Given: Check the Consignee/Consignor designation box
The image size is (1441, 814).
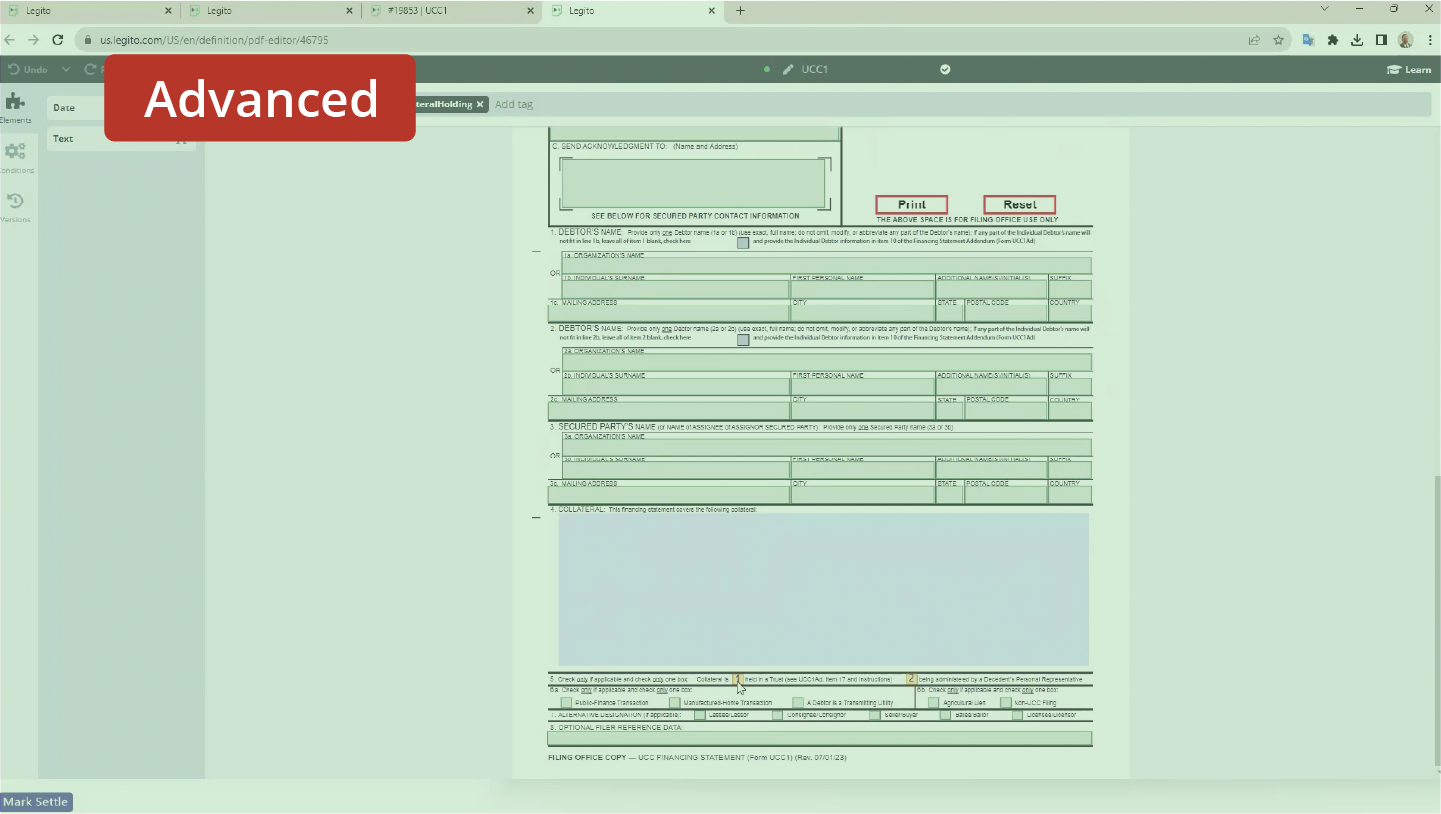Looking at the screenshot, I should [777, 715].
